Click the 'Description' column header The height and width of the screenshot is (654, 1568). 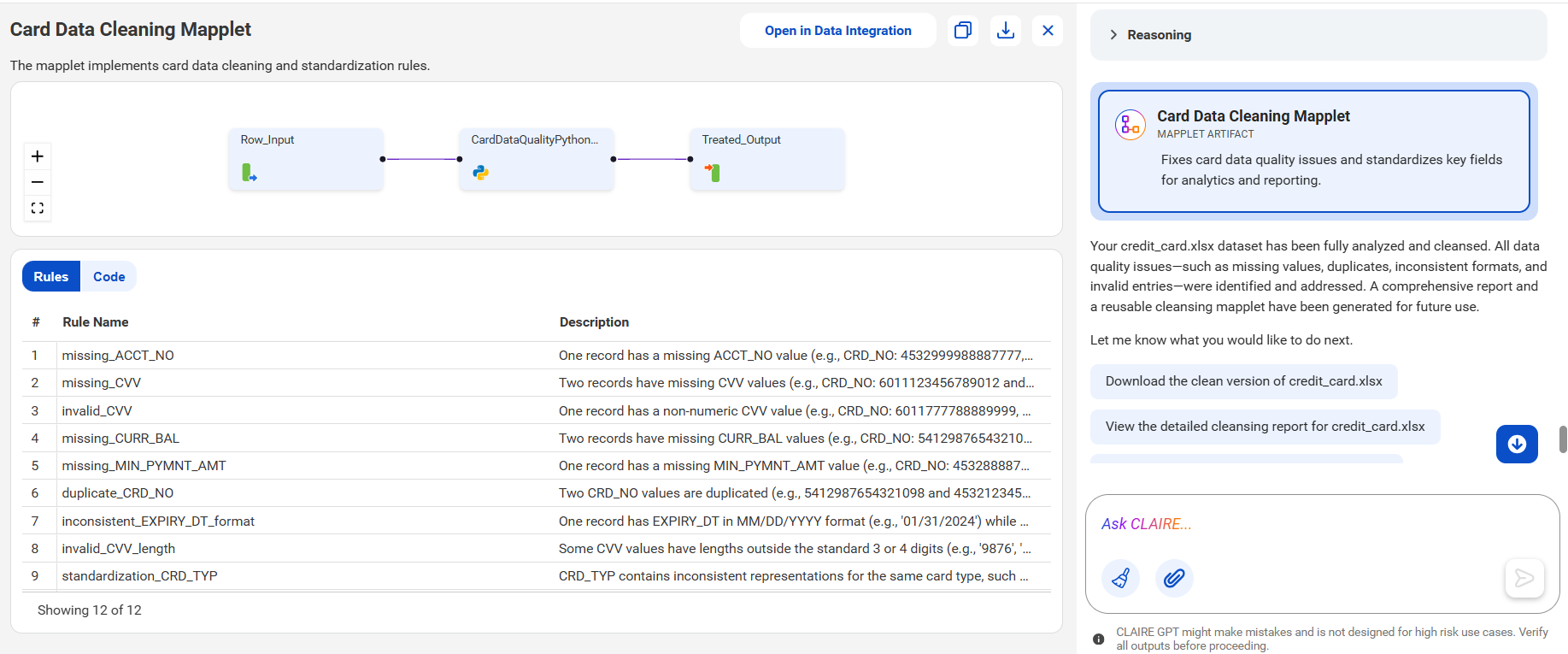pyautogui.click(x=594, y=322)
